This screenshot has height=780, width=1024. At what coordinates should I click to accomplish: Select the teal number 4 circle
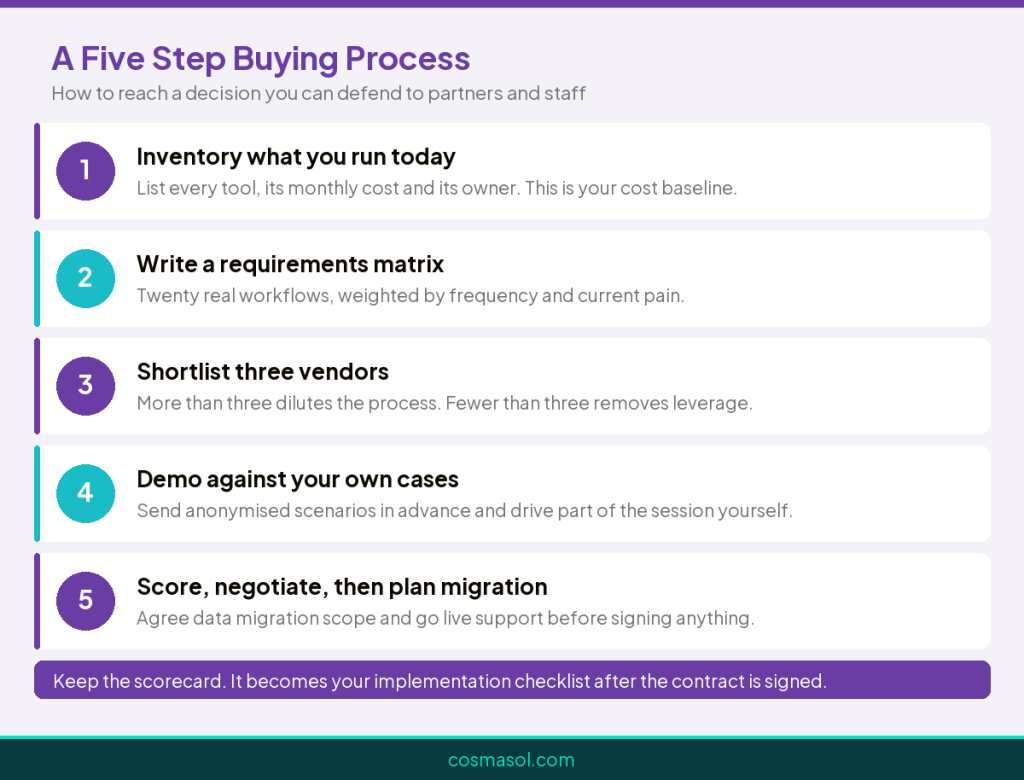tap(86, 493)
